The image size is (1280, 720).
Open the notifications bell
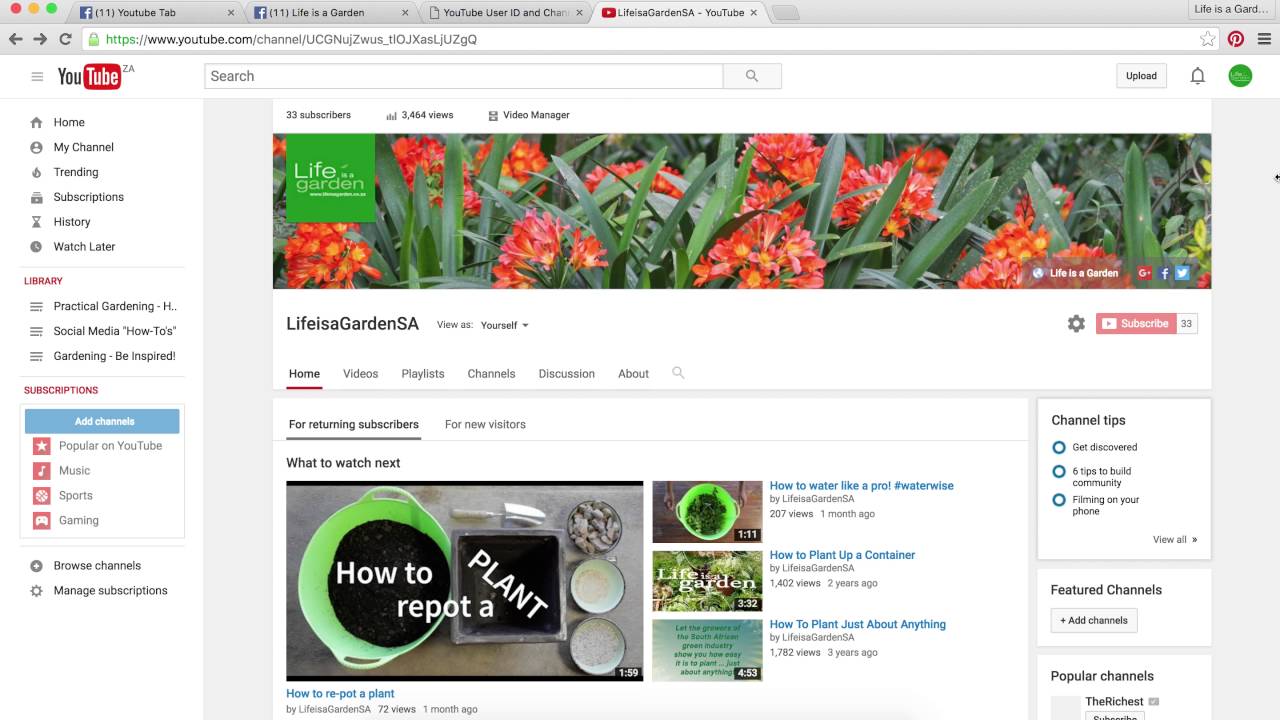point(1197,76)
